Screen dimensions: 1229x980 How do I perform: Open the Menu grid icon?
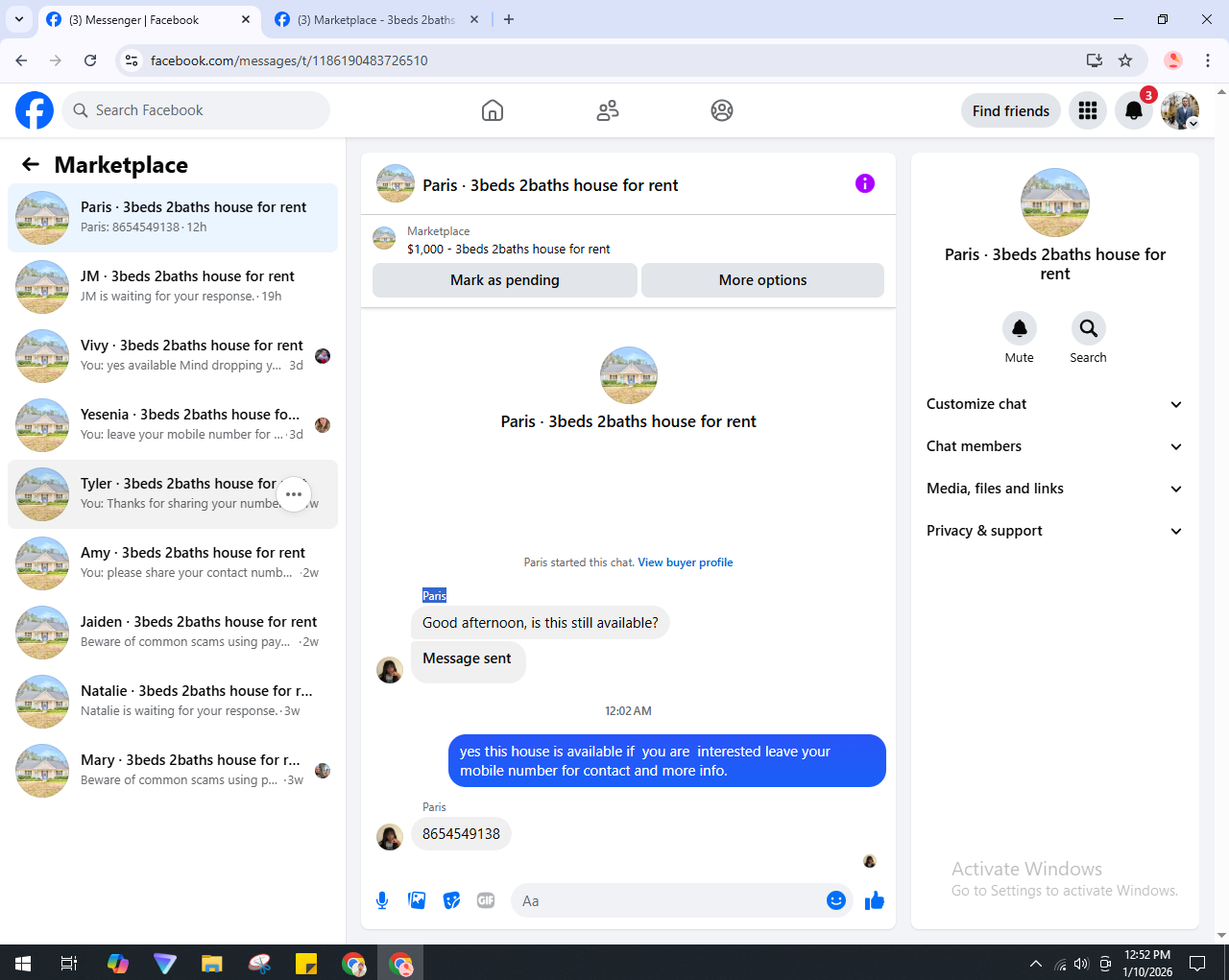coord(1088,110)
